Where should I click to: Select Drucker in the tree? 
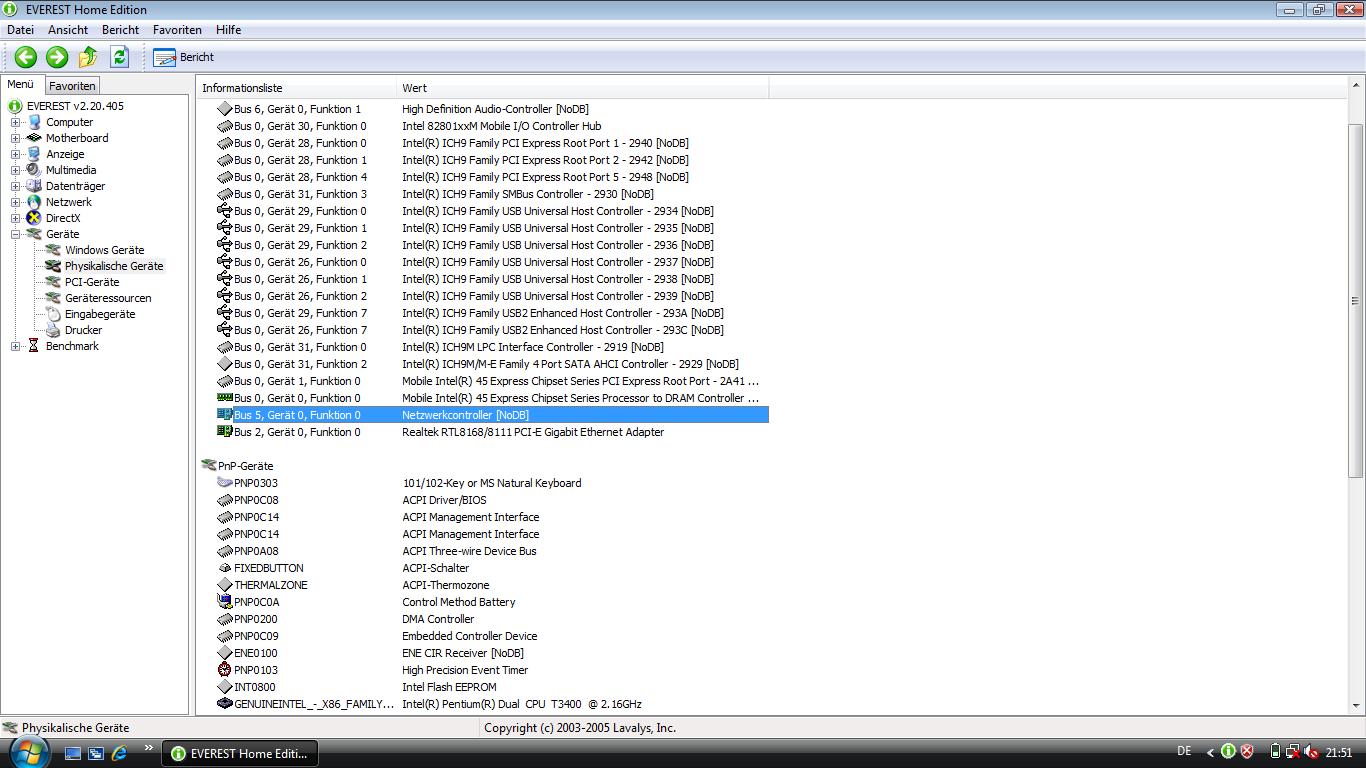tap(84, 330)
